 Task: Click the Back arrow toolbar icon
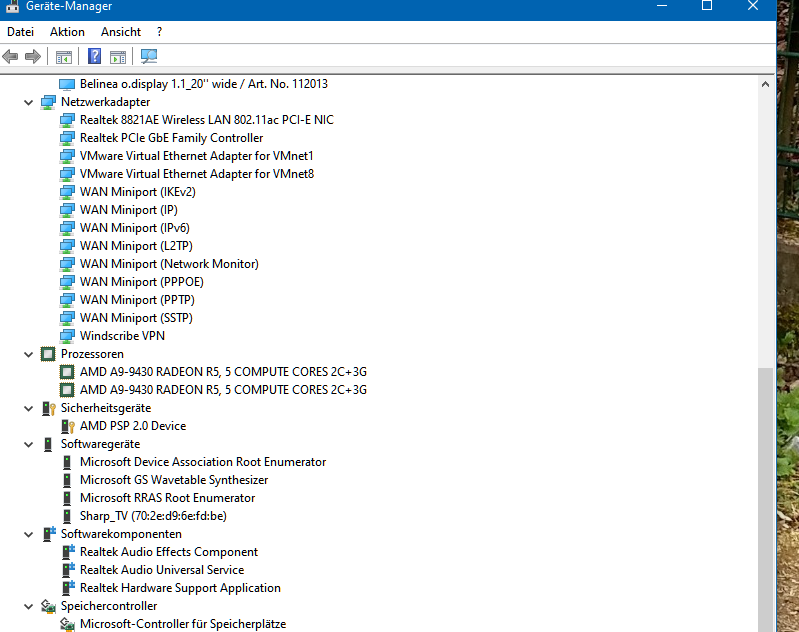(x=10, y=56)
